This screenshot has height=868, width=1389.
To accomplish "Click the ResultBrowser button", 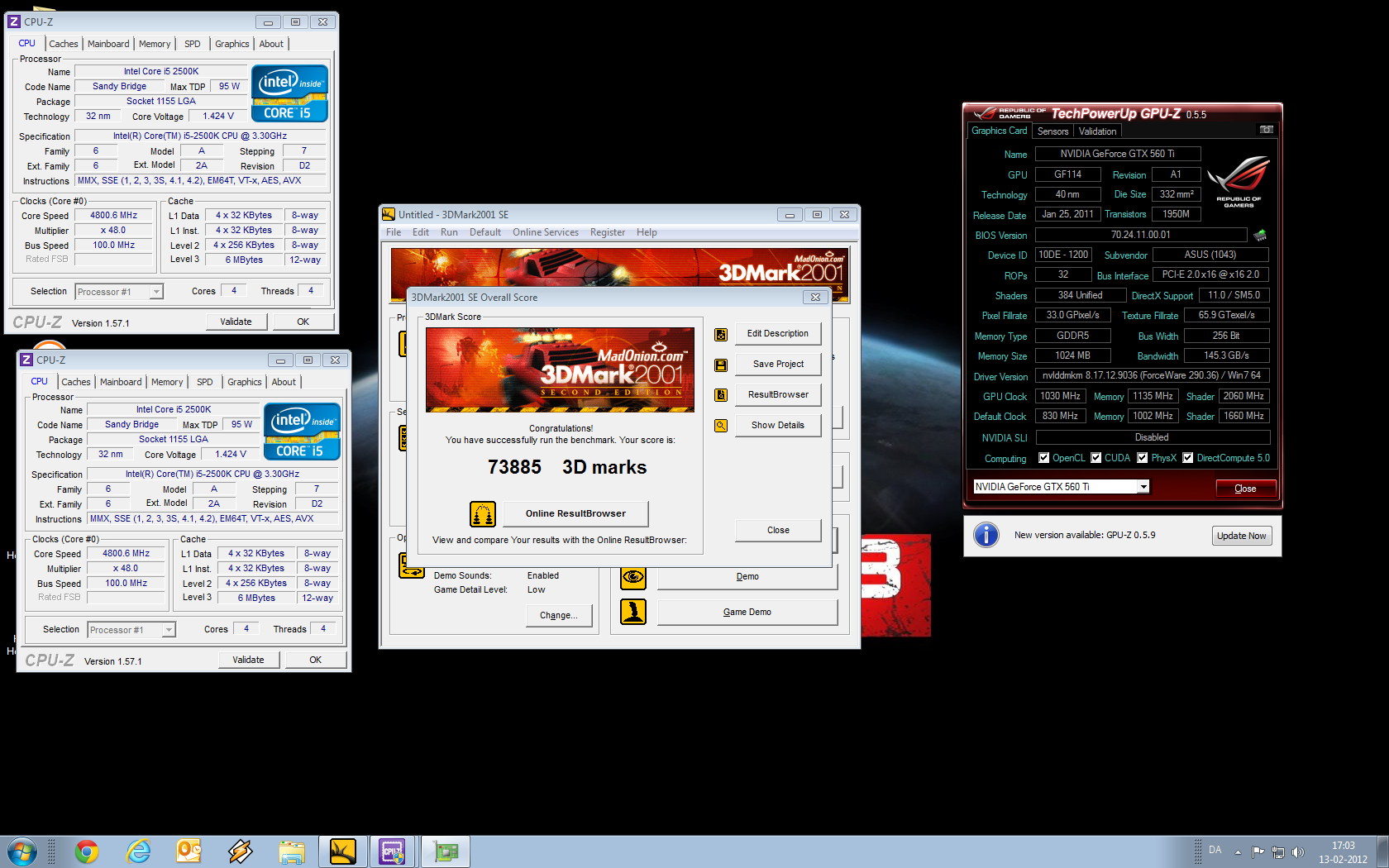I will tap(778, 395).
